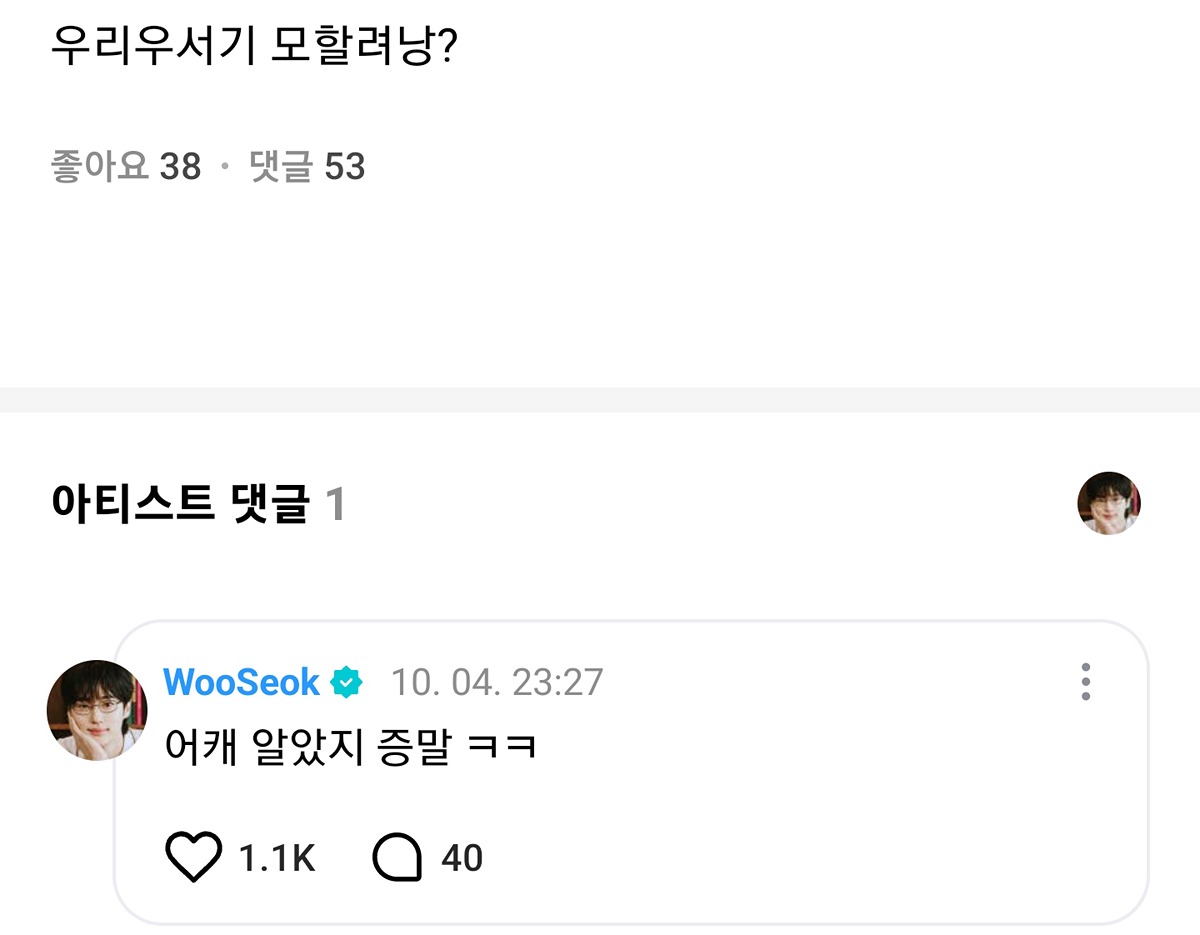The height and width of the screenshot is (935, 1200).
Task: Click the artist comment count 1
Action: click(x=335, y=505)
